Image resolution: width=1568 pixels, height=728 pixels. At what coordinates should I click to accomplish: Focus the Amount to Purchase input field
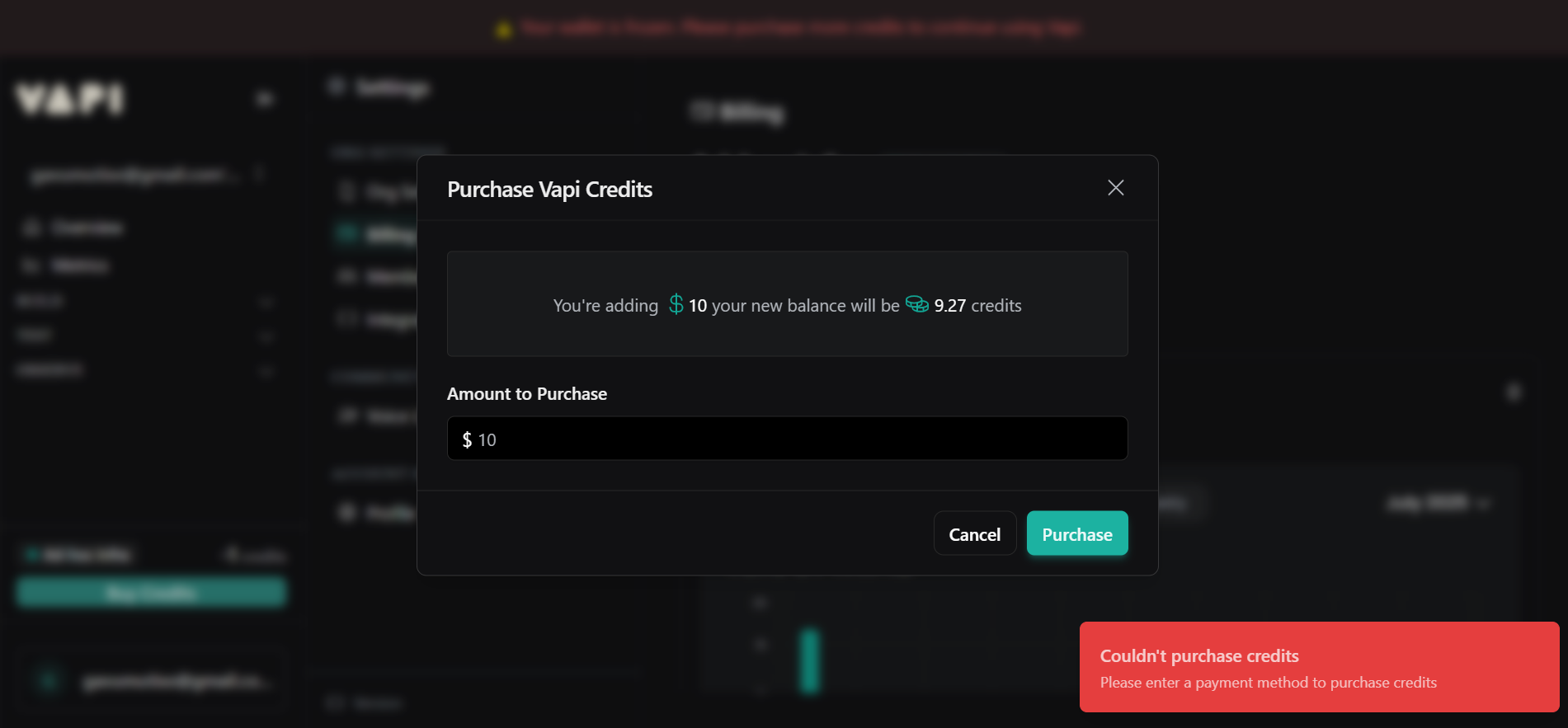(x=787, y=439)
